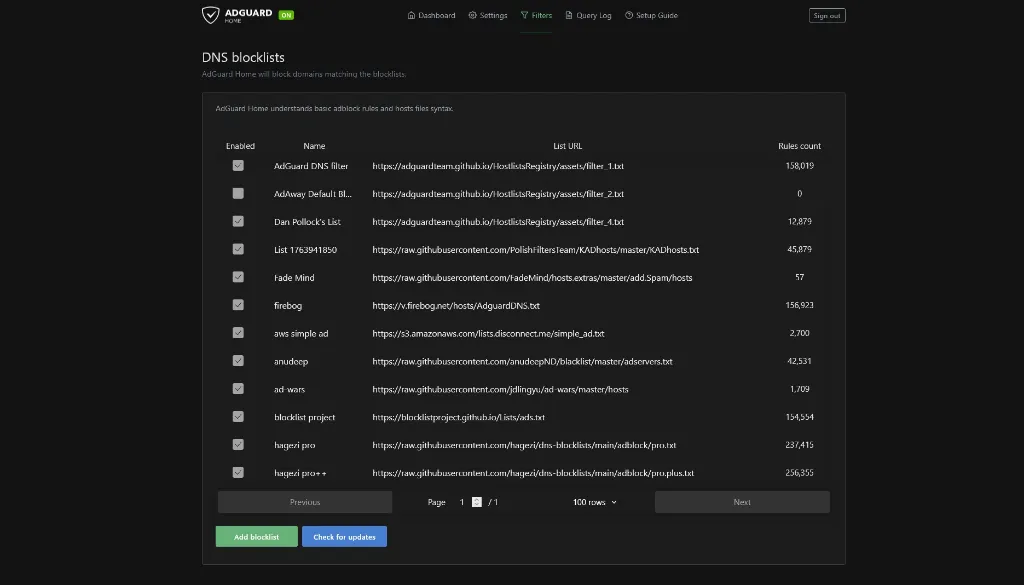Click the Setup Guide help icon
The width and height of the screenshot is (1024, 585).
(629, 15)
